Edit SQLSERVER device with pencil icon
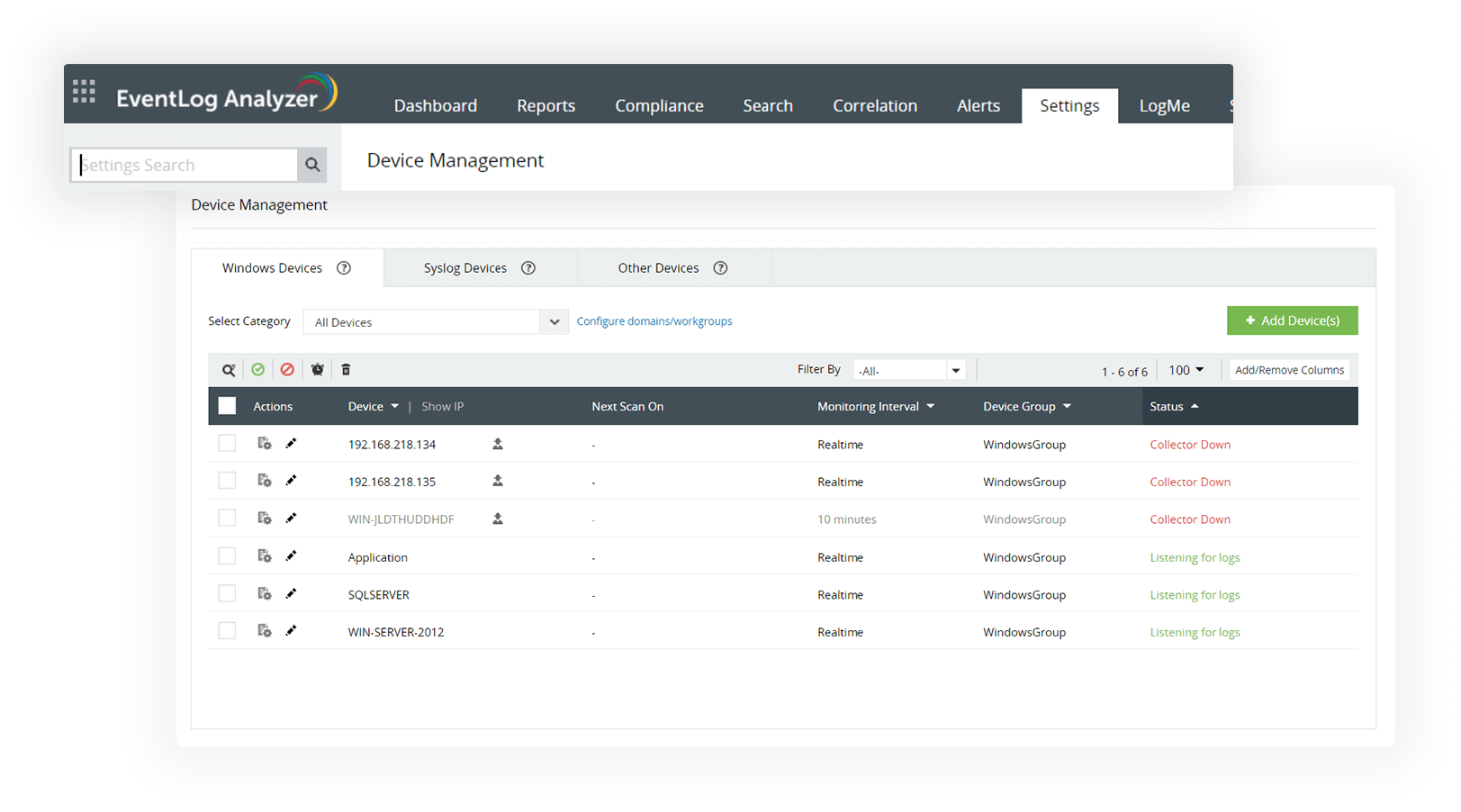1461x812 pixels. coord(291,594)
